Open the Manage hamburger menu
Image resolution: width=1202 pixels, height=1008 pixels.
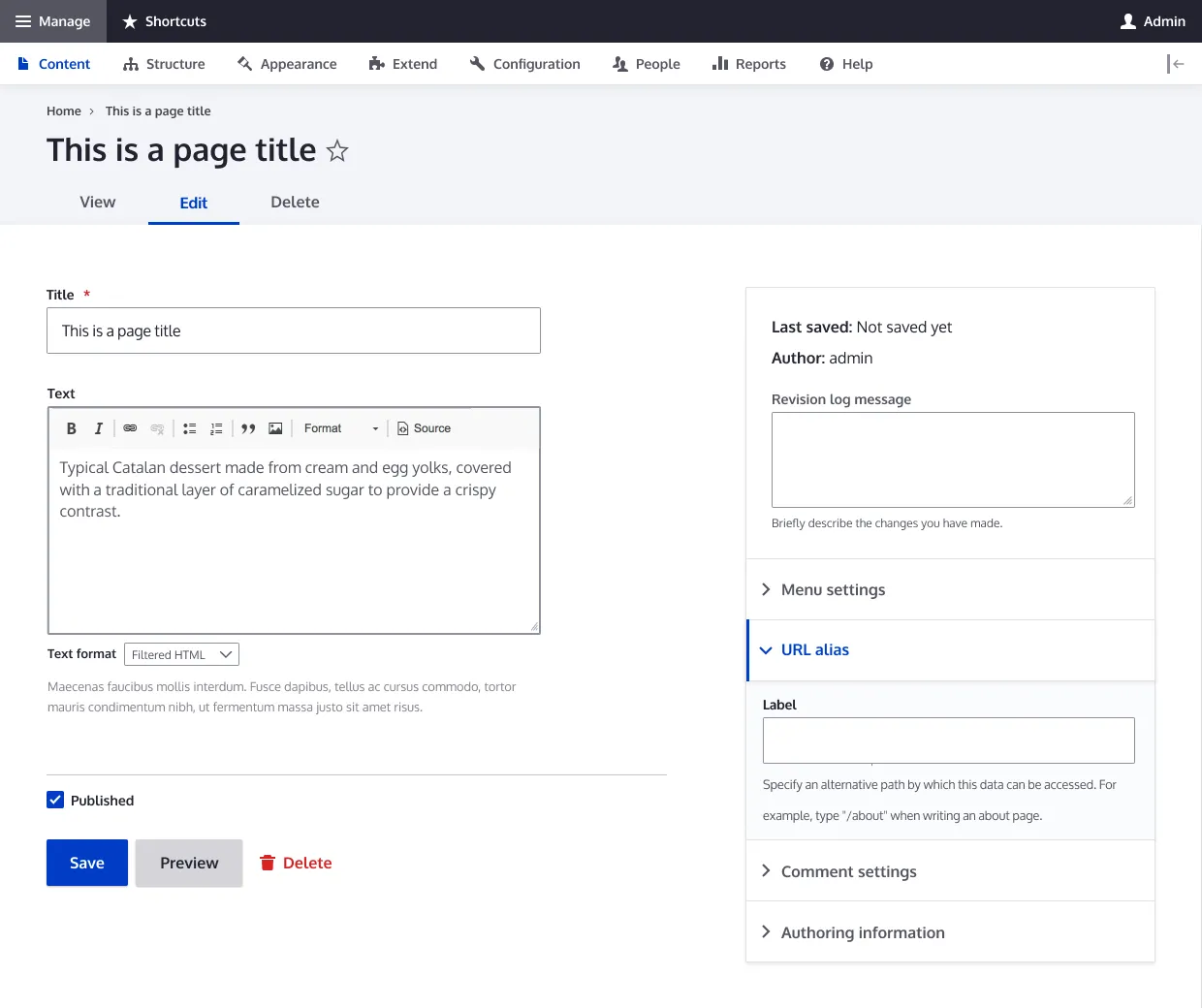coord(52,21)
